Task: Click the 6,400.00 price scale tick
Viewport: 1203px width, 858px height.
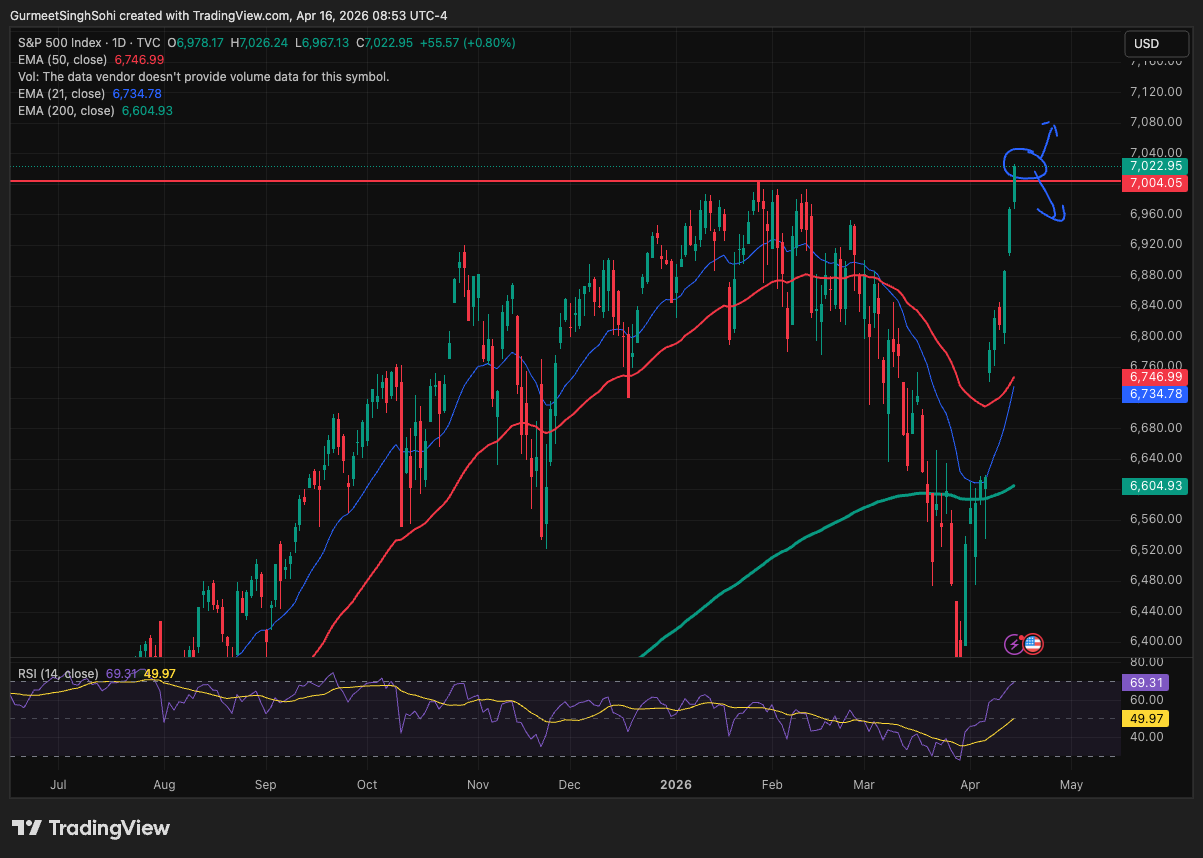Action: point(1154,641)
